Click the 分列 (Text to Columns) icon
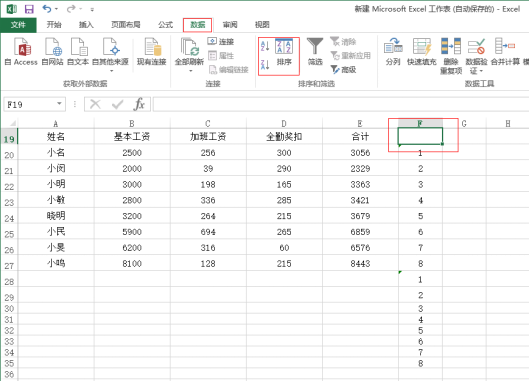 (393, 52)
